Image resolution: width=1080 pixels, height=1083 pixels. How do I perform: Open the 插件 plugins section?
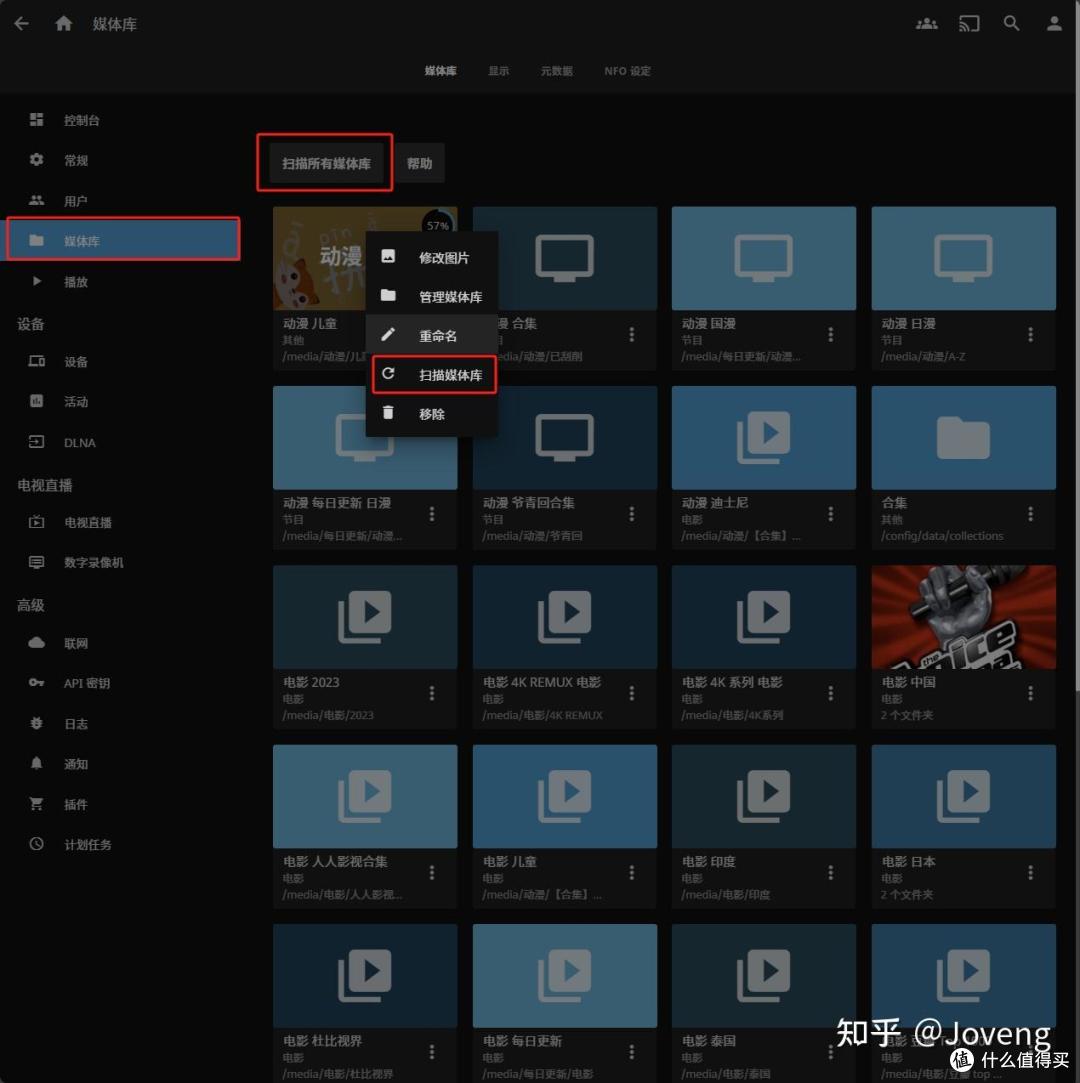[77, 804]
